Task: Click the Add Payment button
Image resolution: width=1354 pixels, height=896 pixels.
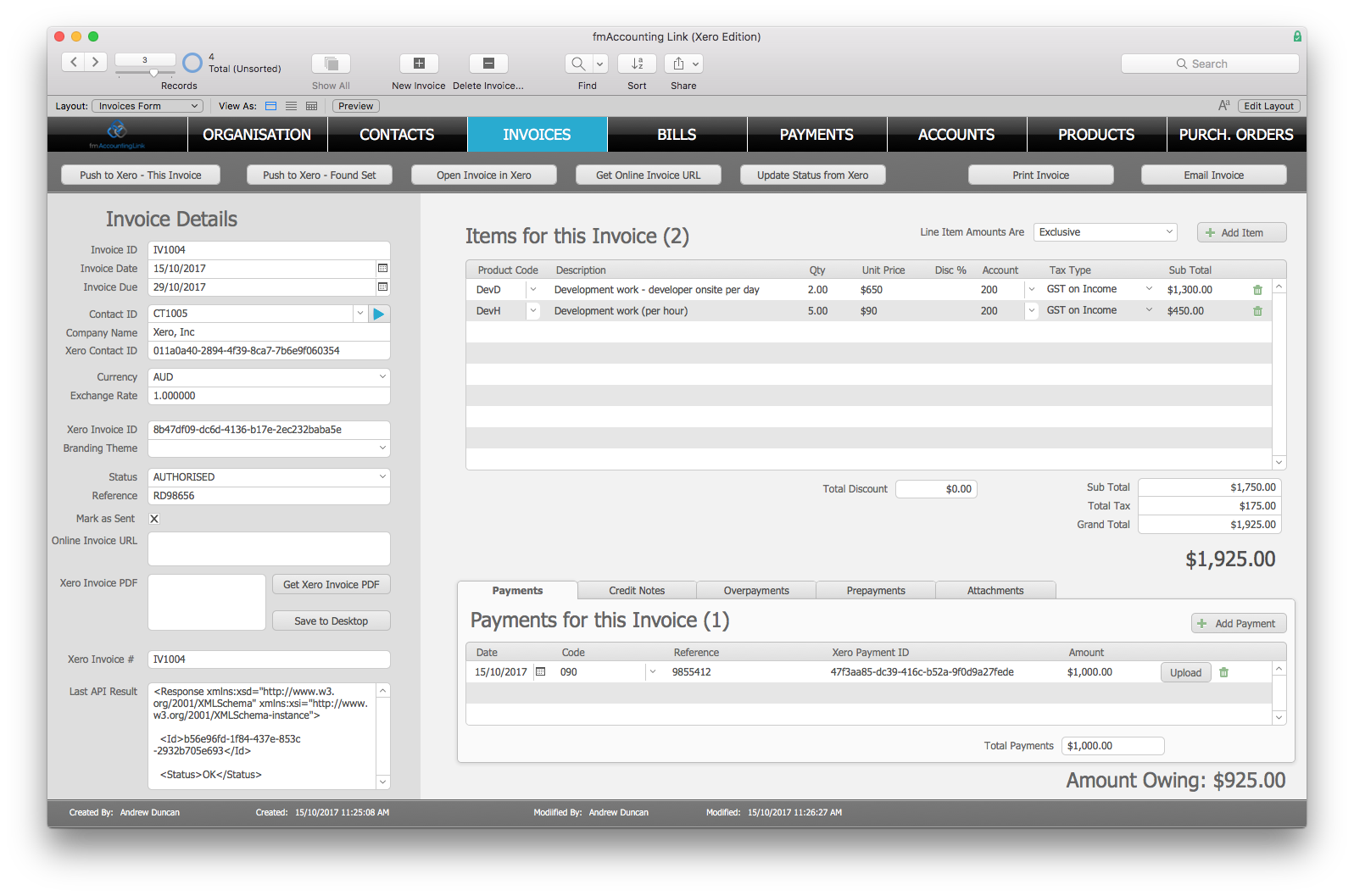Action: pos(1240,623)
